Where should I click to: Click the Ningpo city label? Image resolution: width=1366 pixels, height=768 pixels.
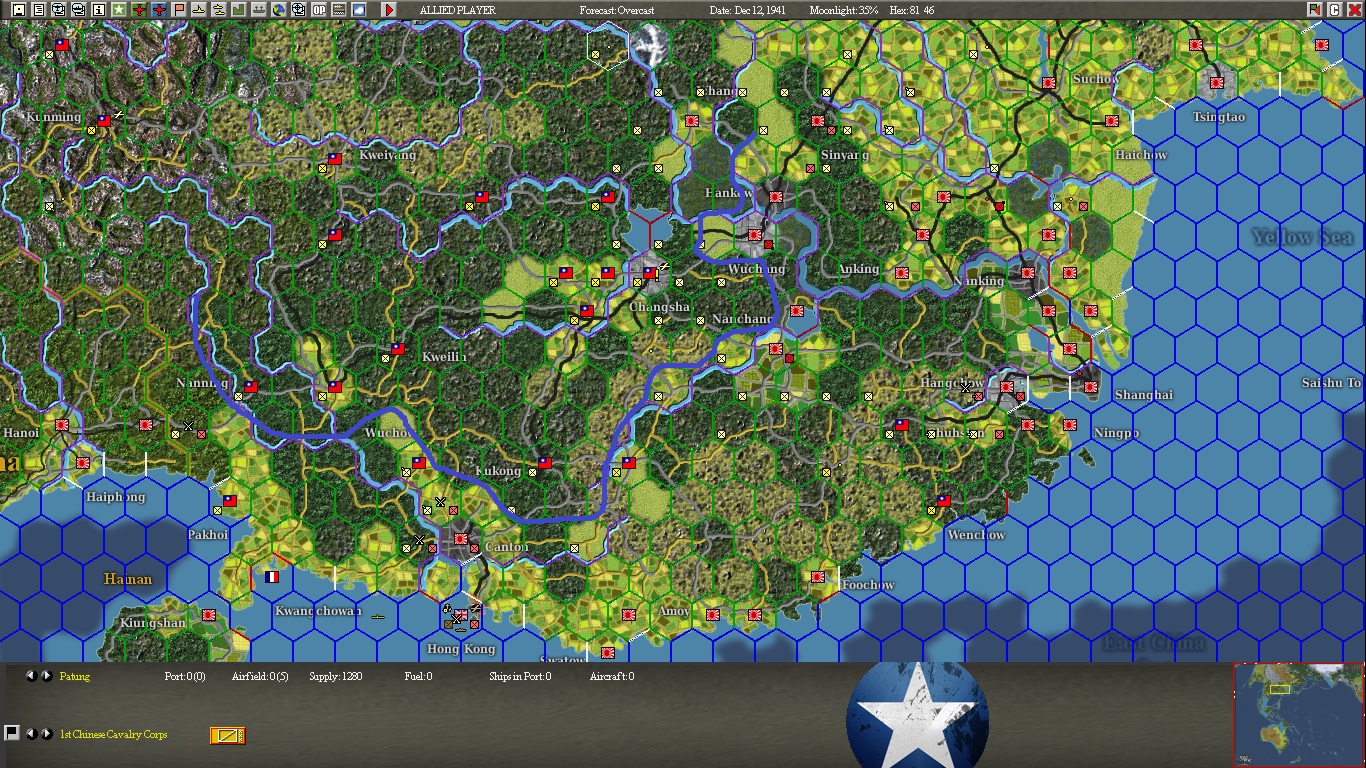[x=1116, y=433]
